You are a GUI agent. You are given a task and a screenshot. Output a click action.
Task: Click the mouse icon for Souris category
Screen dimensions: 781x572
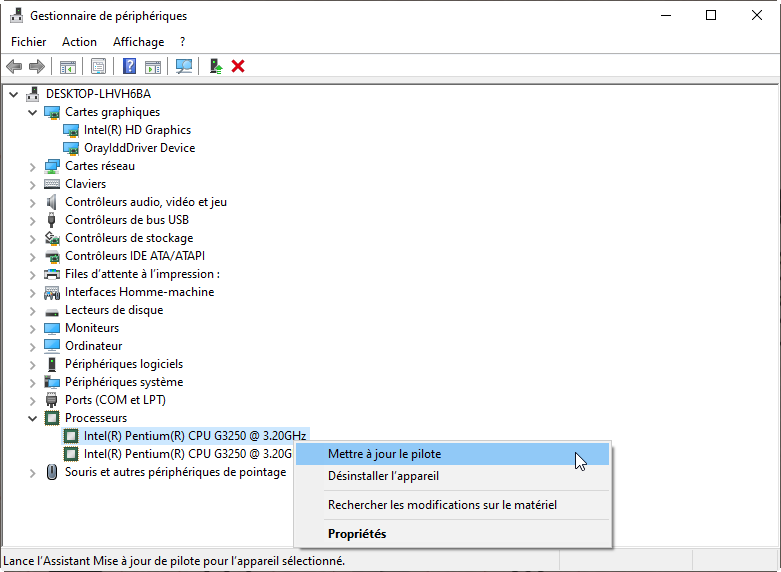pyautogui.click(x=52, y=472)
